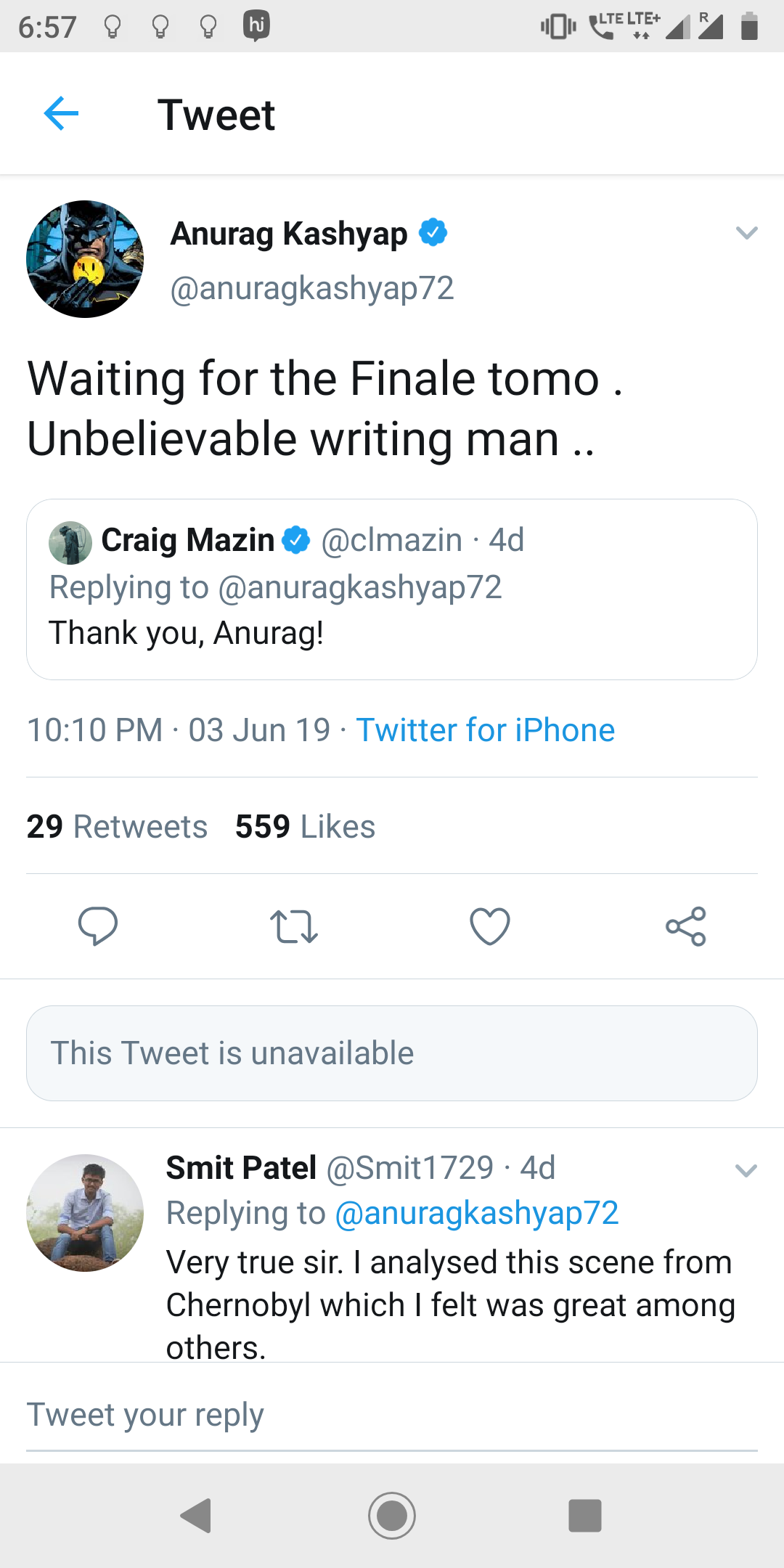Screen dimensions: 784x1568
Task: Open the quoted Craig Mazin tweet
Action: tap(392, 610)
